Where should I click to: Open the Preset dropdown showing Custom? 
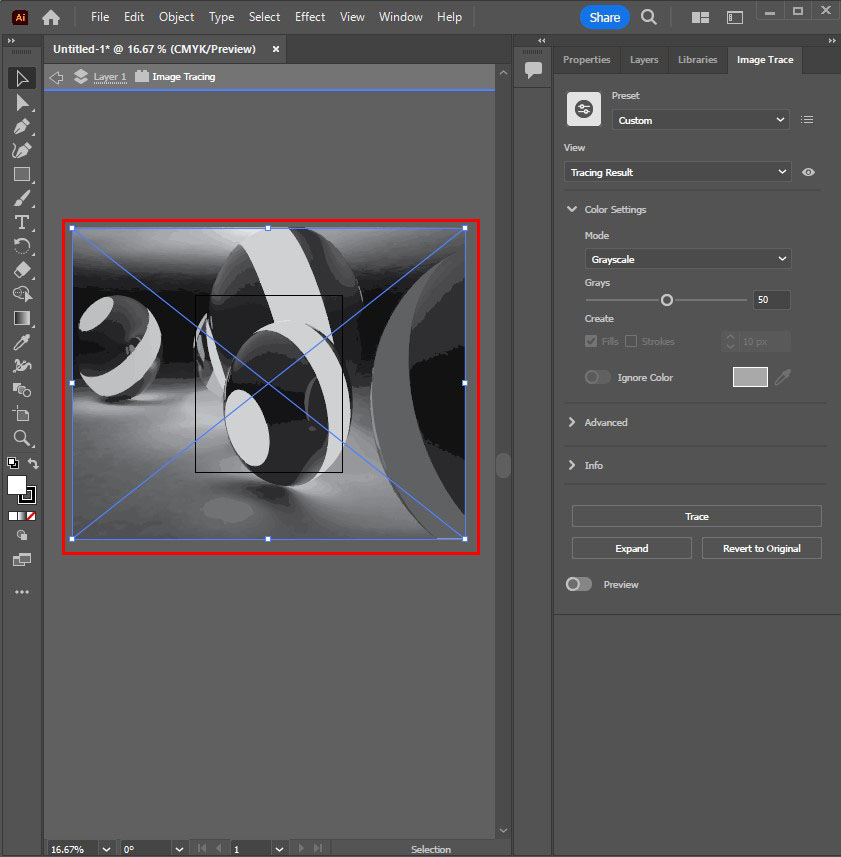(x=700, y=120)
